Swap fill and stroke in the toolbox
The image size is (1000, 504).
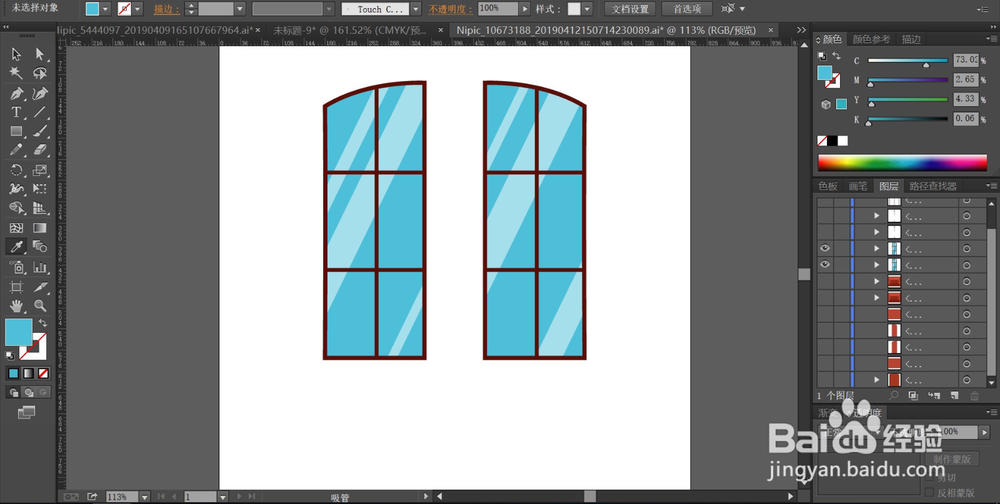(43, 323)
